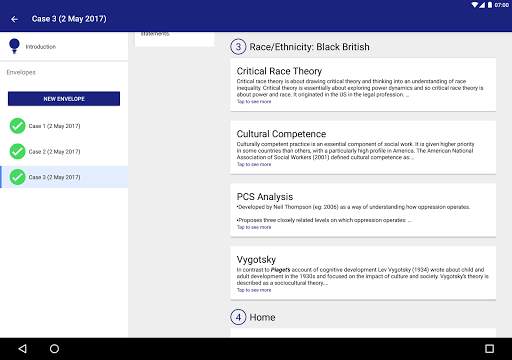This screenshot has height=360, width=512.
Task: Tap the Android back navigation button
Action: 23,349
